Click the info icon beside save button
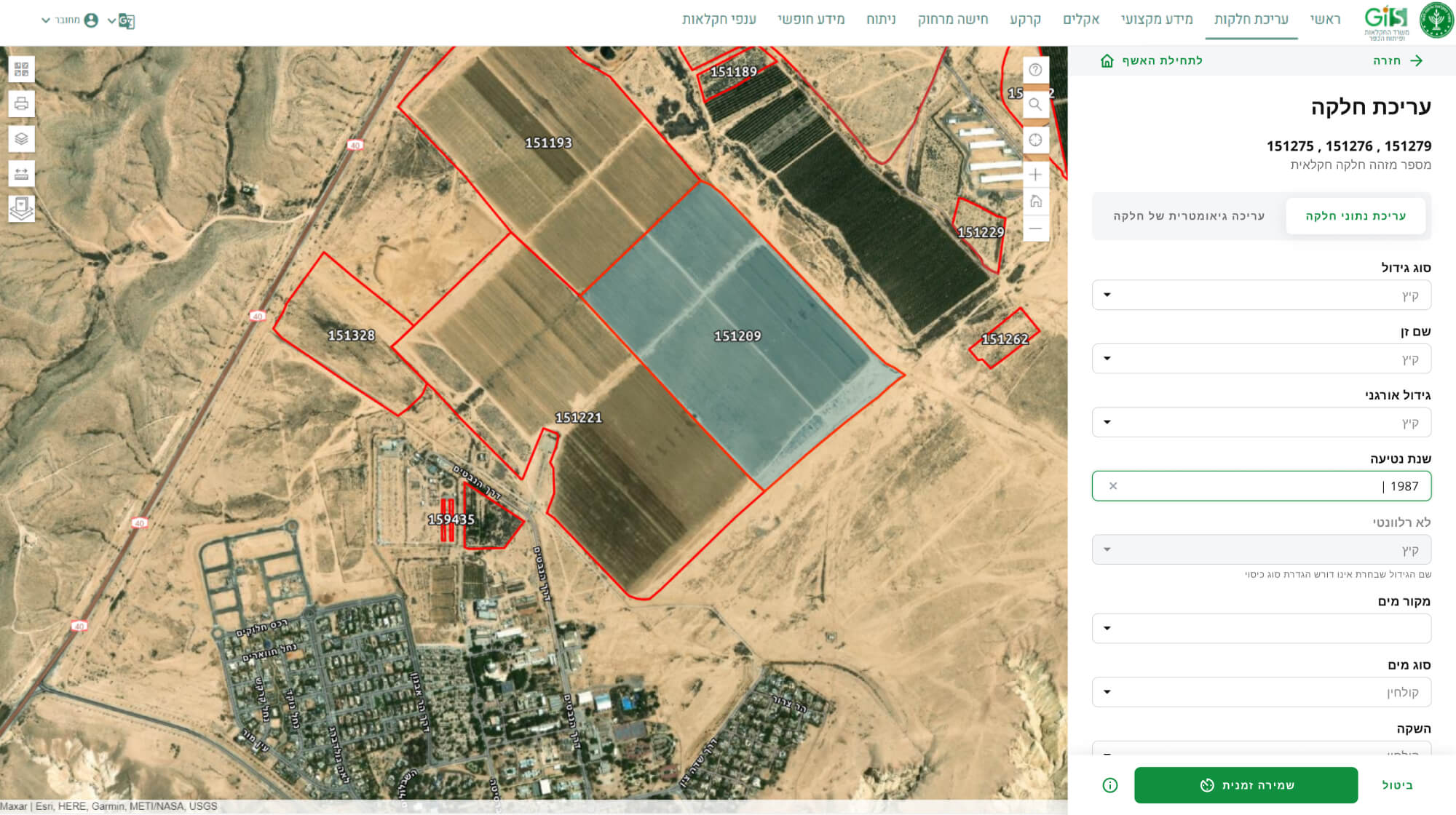This screenshot has height=815, width=1456. [1109, 785]
